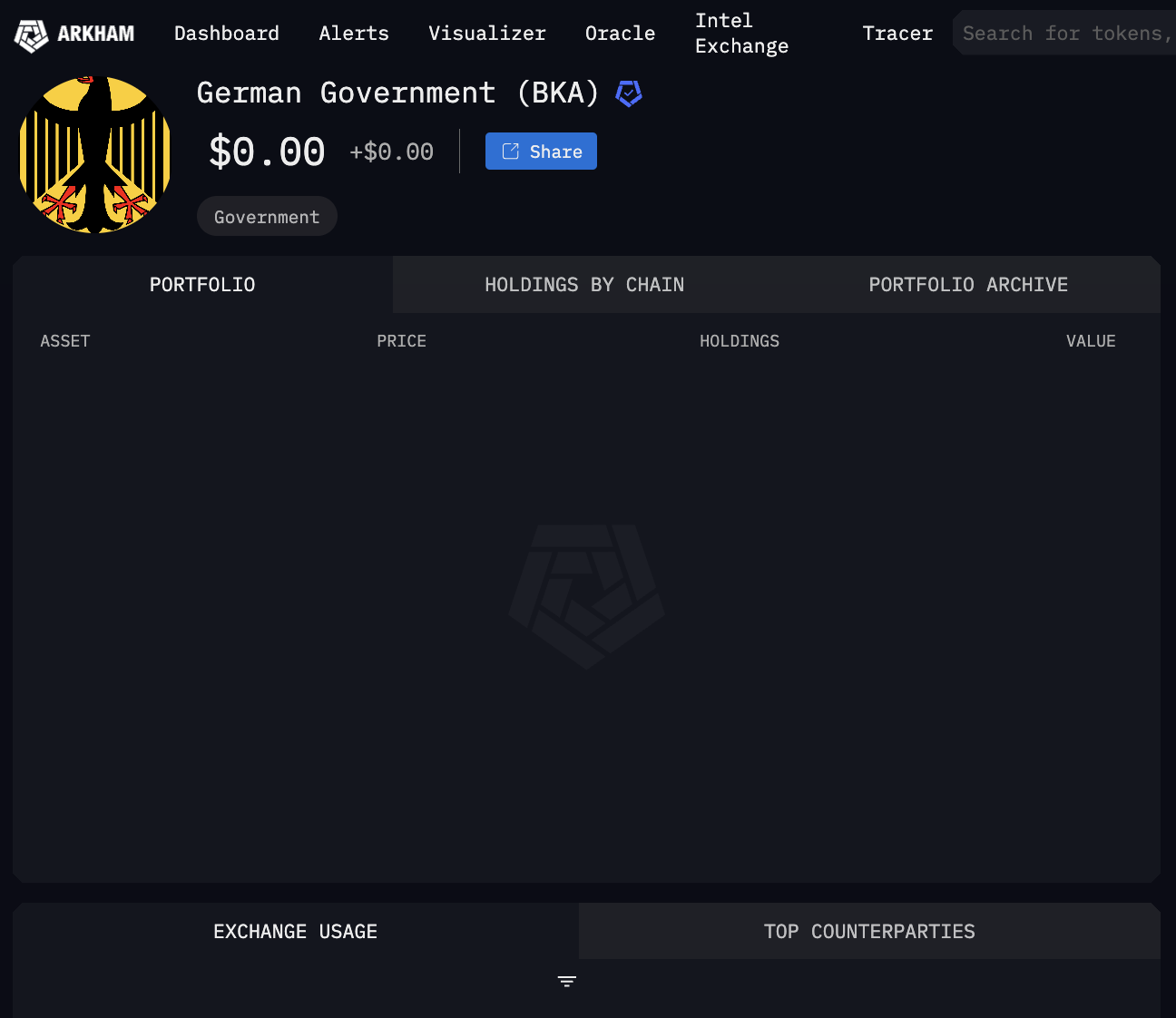This screenshot has height=1018, width=1176.
Task: Select the Government tag
Action: point(267,217)
